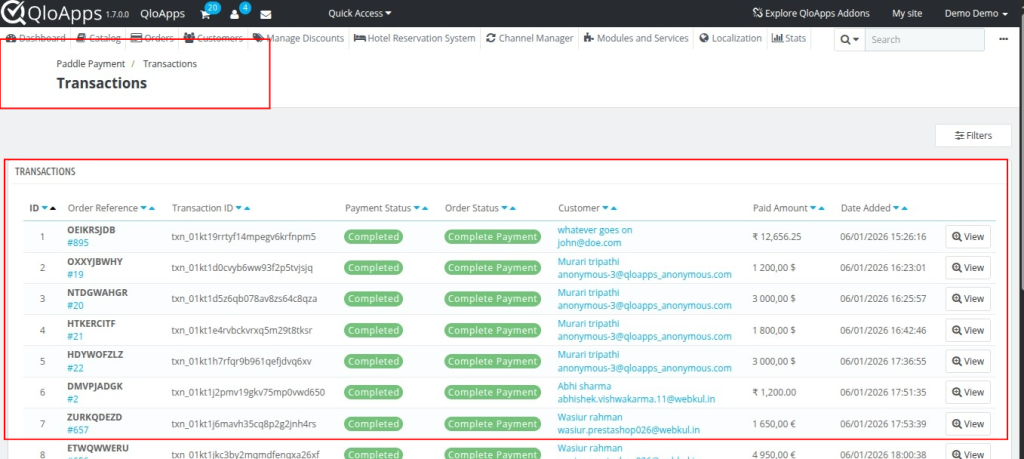
Task: Open order link #657
Action: coord(78,430)
